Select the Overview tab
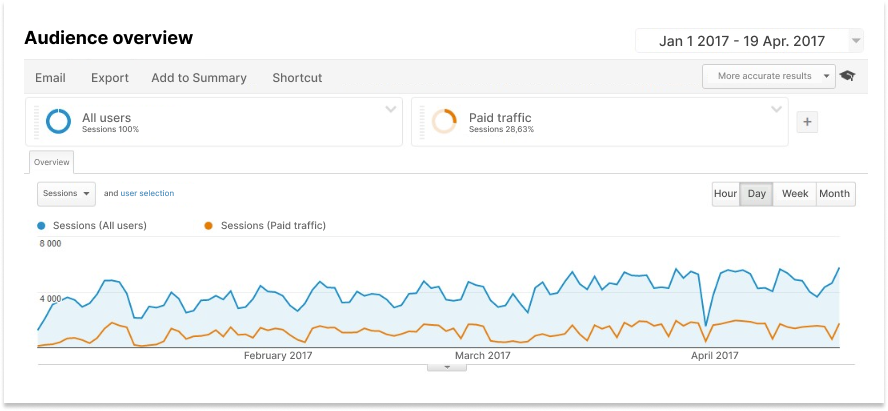Viewport: 888px width, 411px height. click(x=52, y=162)
